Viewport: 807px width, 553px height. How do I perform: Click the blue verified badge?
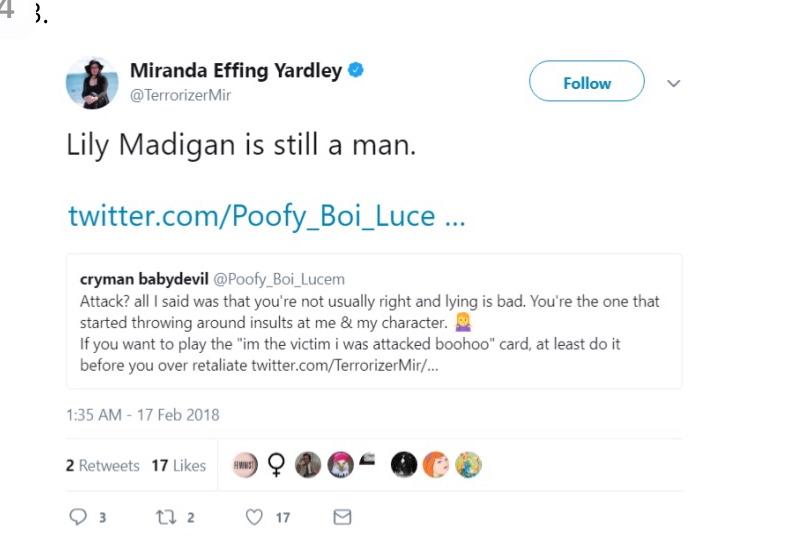pos(356,71)
